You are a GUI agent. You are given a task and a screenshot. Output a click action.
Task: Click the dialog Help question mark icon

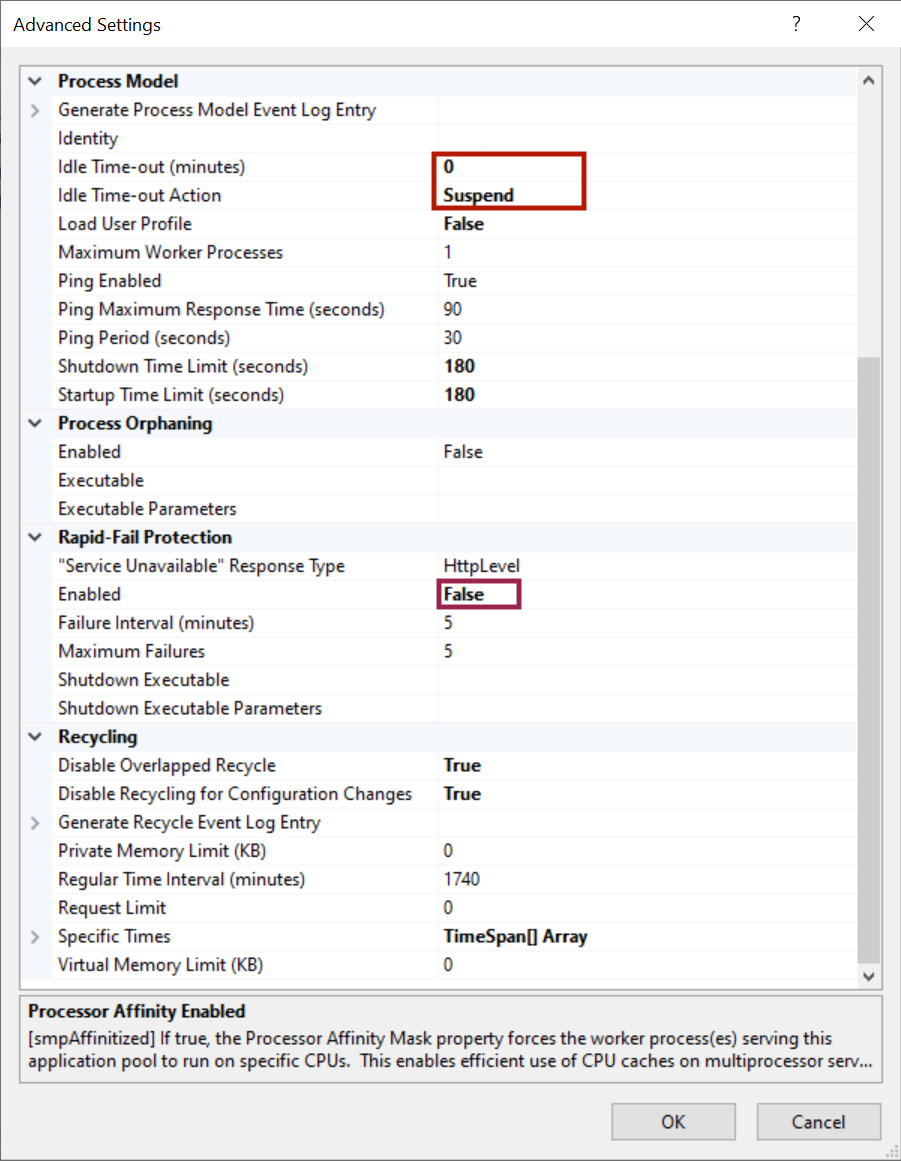coord(795,23)
